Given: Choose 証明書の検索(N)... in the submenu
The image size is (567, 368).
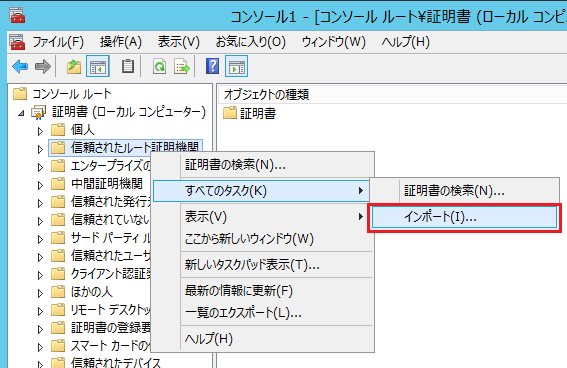Looking at the screenshot, I should click(x=464, y=191).
